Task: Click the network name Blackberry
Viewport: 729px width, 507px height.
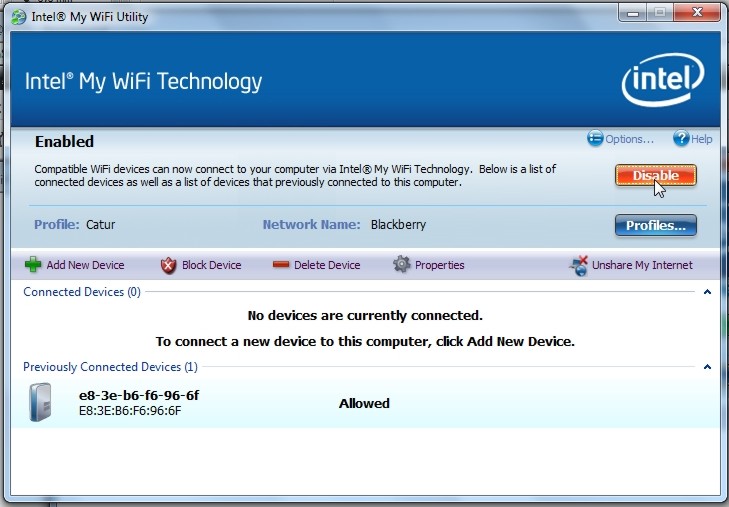Action: 398,224
